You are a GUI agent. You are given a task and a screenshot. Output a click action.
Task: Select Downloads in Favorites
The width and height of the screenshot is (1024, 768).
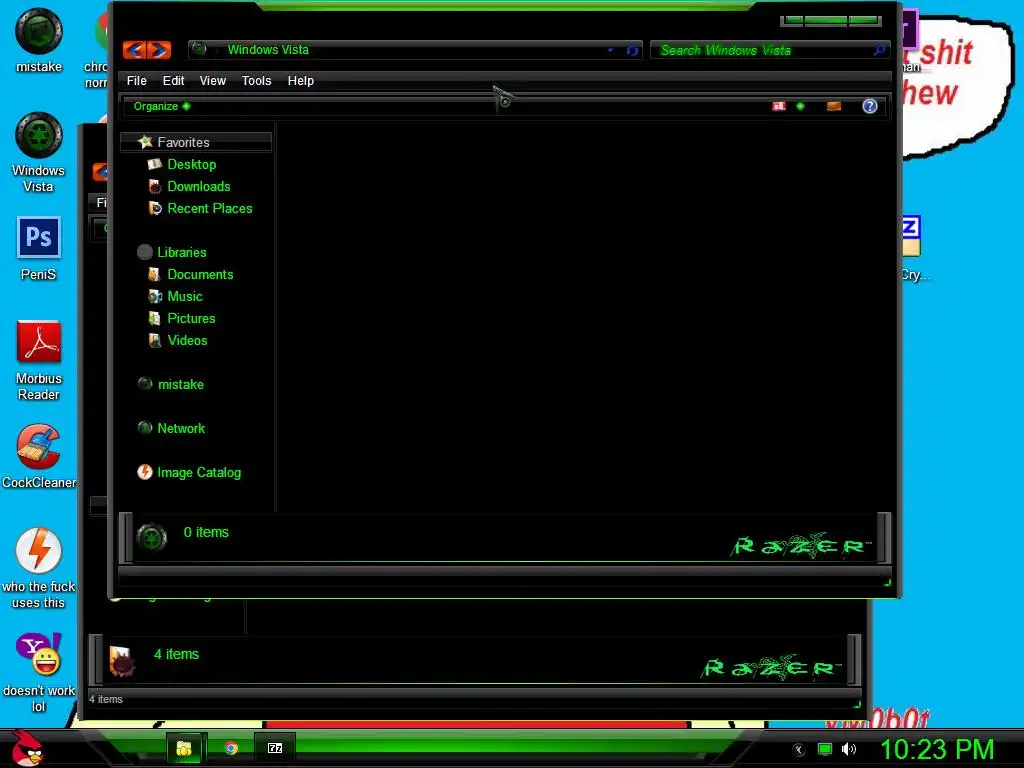coord(199,186)
